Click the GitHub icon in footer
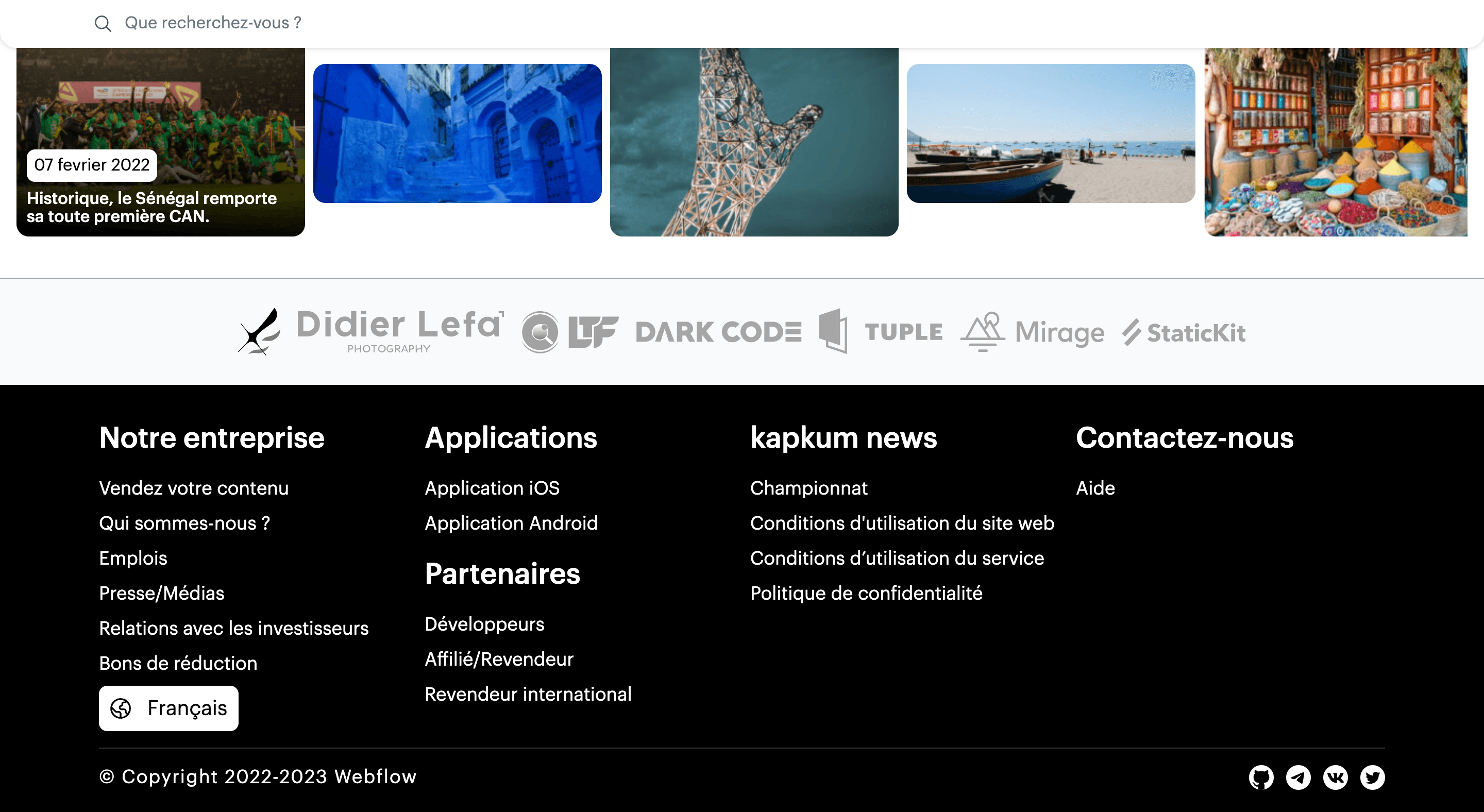Image resolution: width=1484 pixels, height=812 pixels. (1262, 778)
